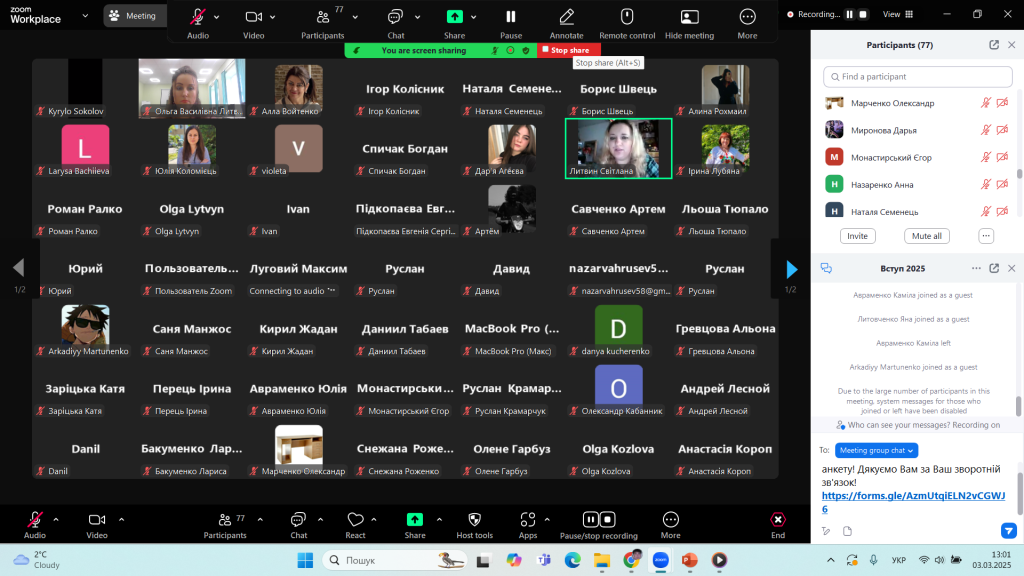The width and height of the screenshot is (1024, 576).
Task: Open the View layout menu
Action: click(x=898, y=14)
